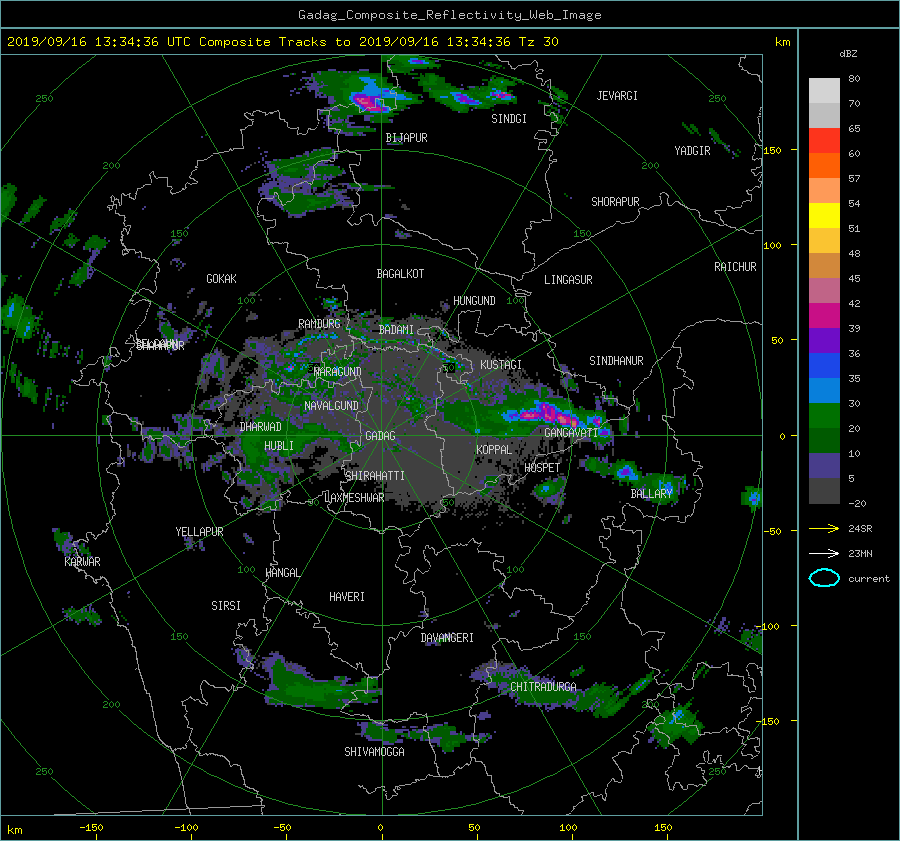The height and width of the screenshot is (841, 900).
Task: Click the BAGALKOT city label
Action: pos(400,274)
